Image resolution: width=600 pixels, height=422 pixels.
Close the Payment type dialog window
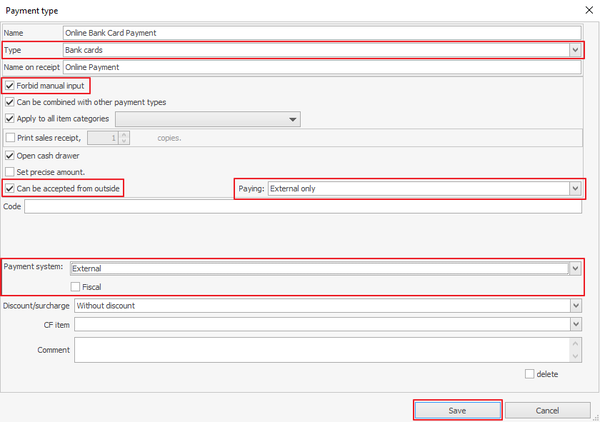(585, 10)
